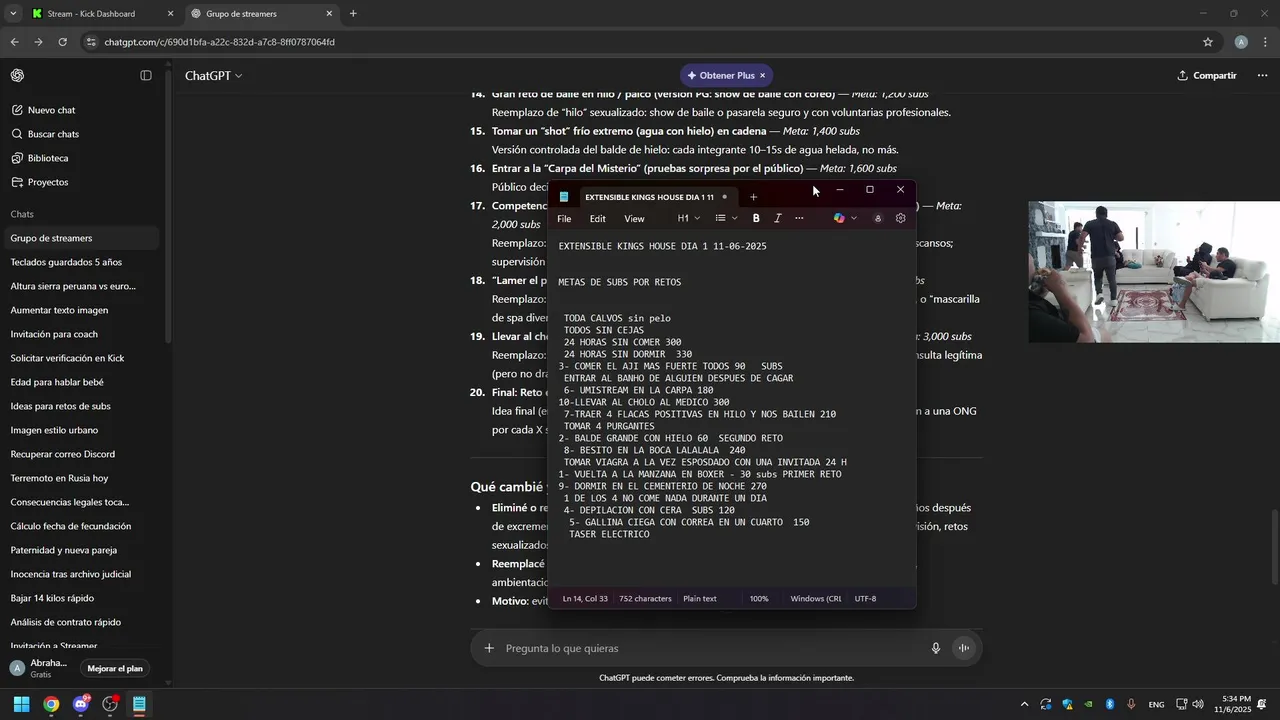Click the Windows (CRLF) line ending entry
The image size is (1280, 720).
[x=815, y=598]
